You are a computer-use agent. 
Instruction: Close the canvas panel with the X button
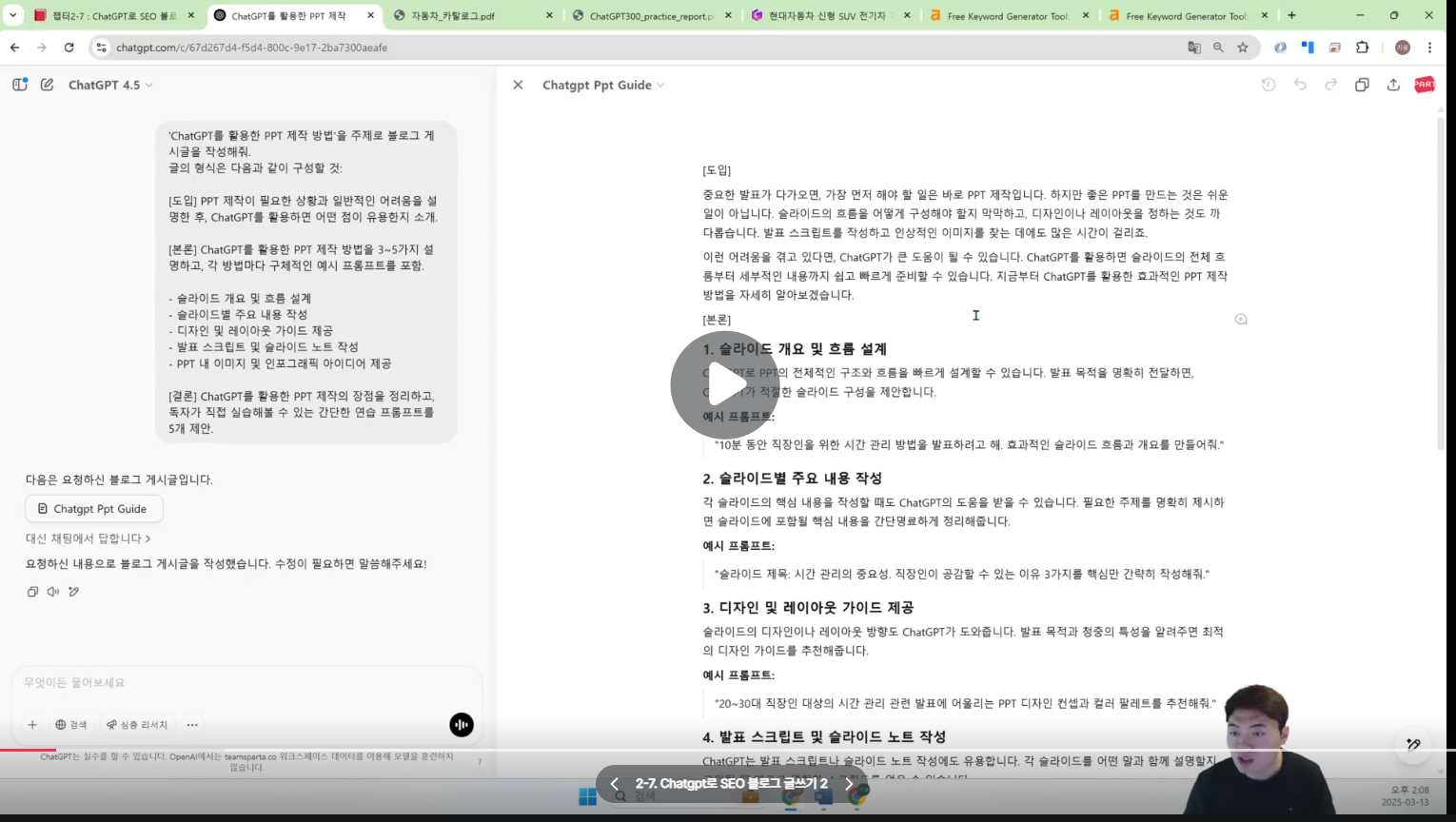pyautogui.click(x=518, y=85)
